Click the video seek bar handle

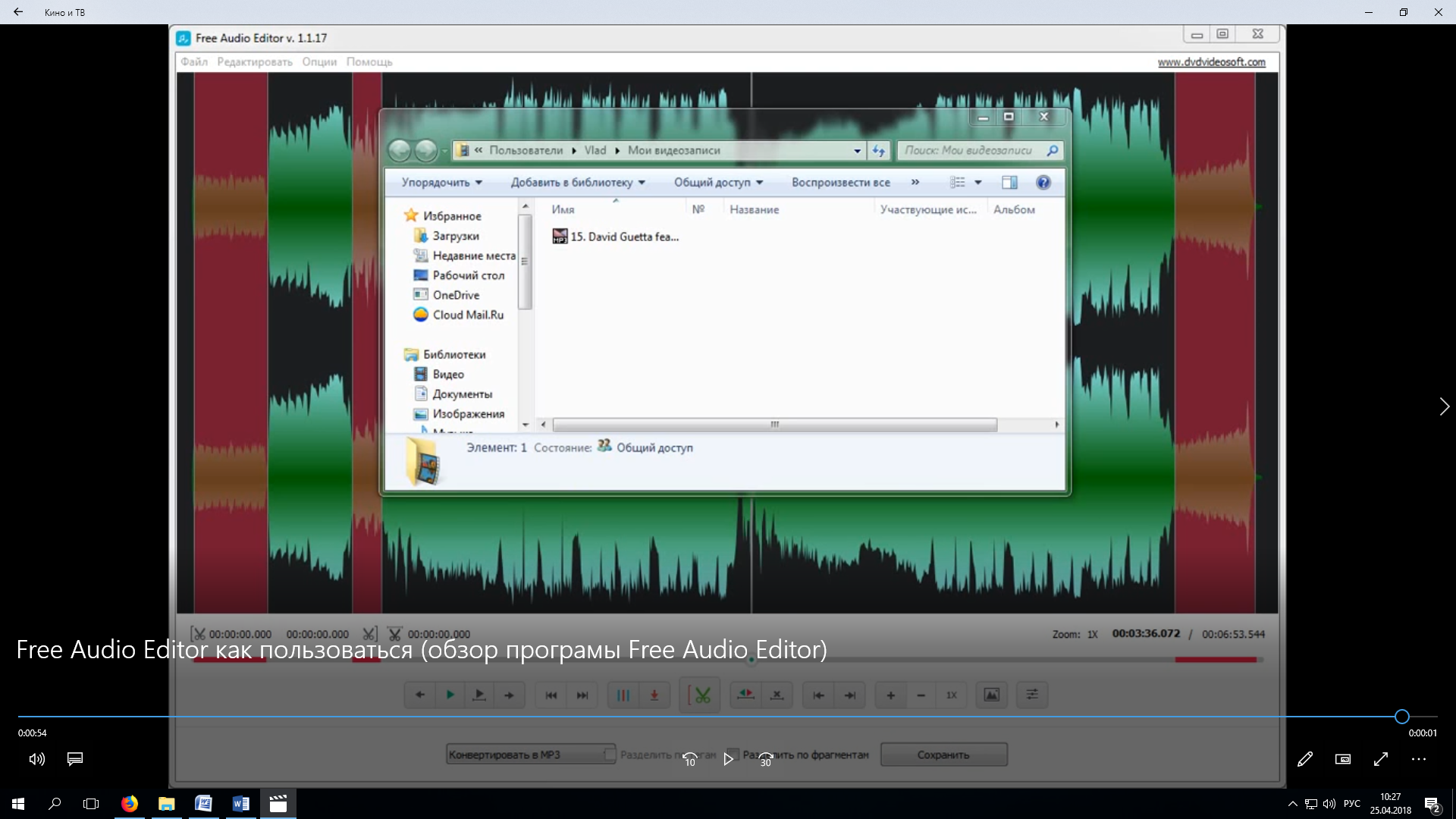tap(1402, 717)
